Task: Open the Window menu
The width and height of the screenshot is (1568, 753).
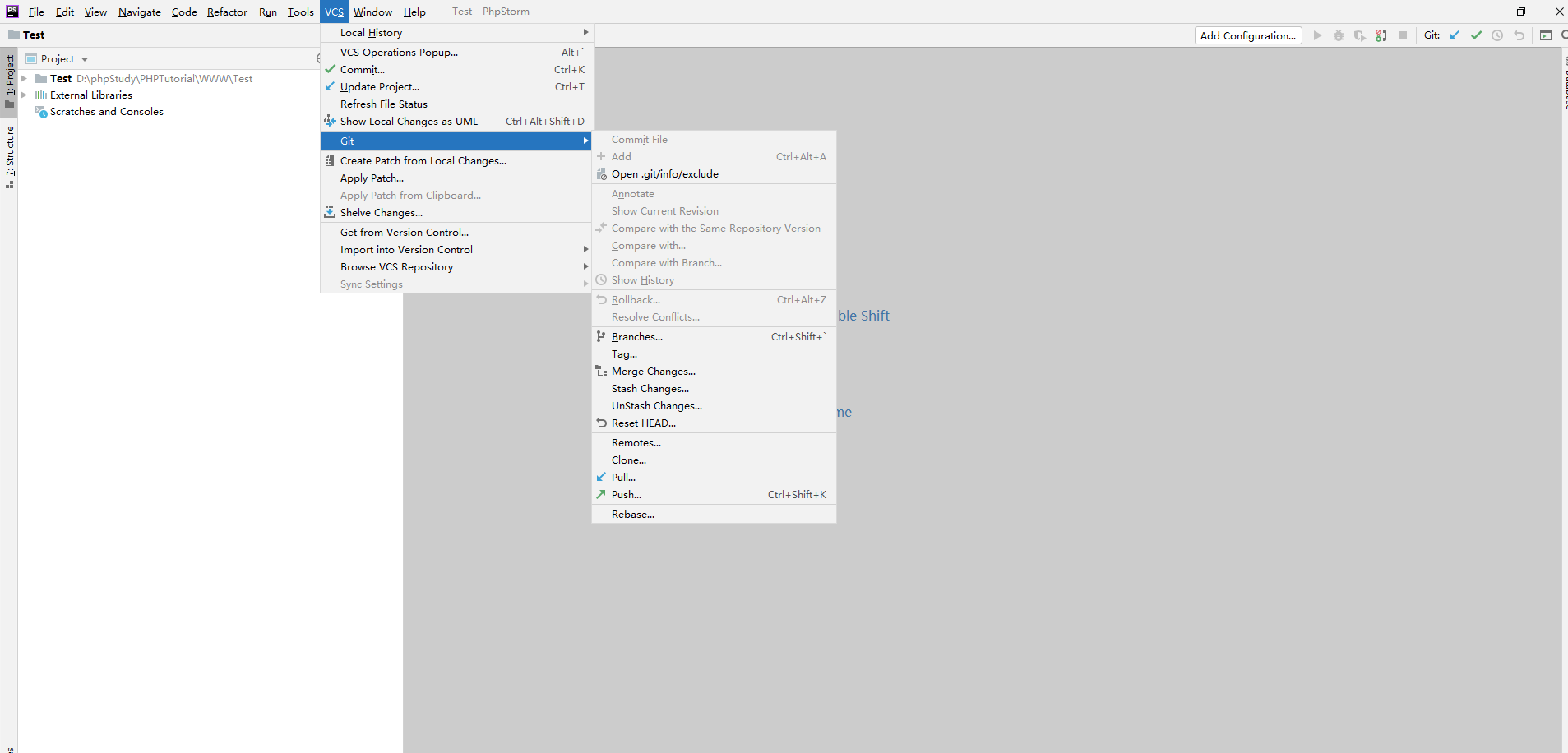Action: pyautogui.click(x=372, y=12)
